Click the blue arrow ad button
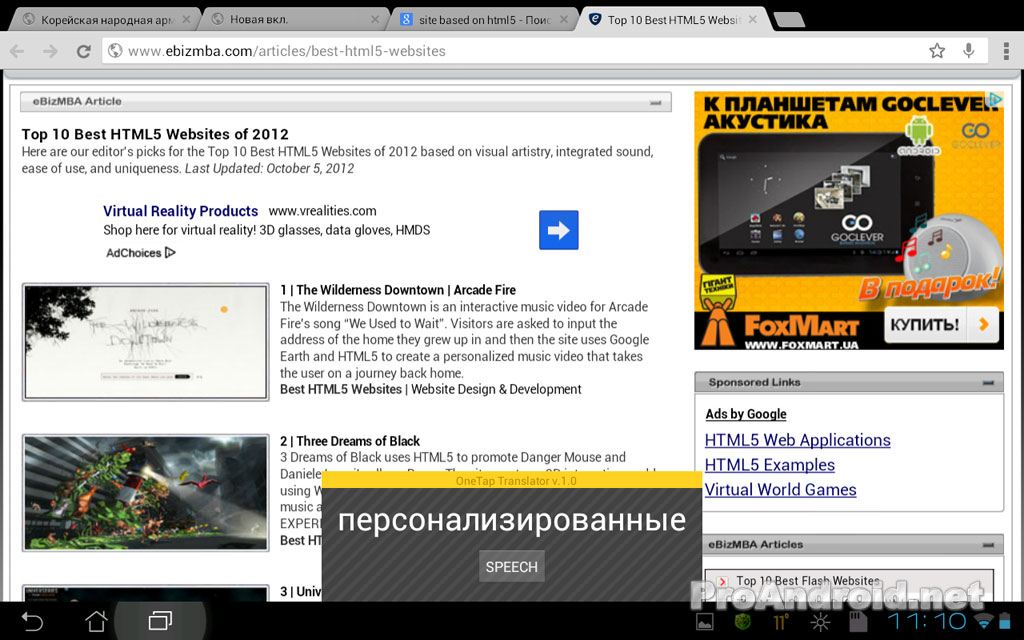1024x640 pixels. (x=558, y=230)
